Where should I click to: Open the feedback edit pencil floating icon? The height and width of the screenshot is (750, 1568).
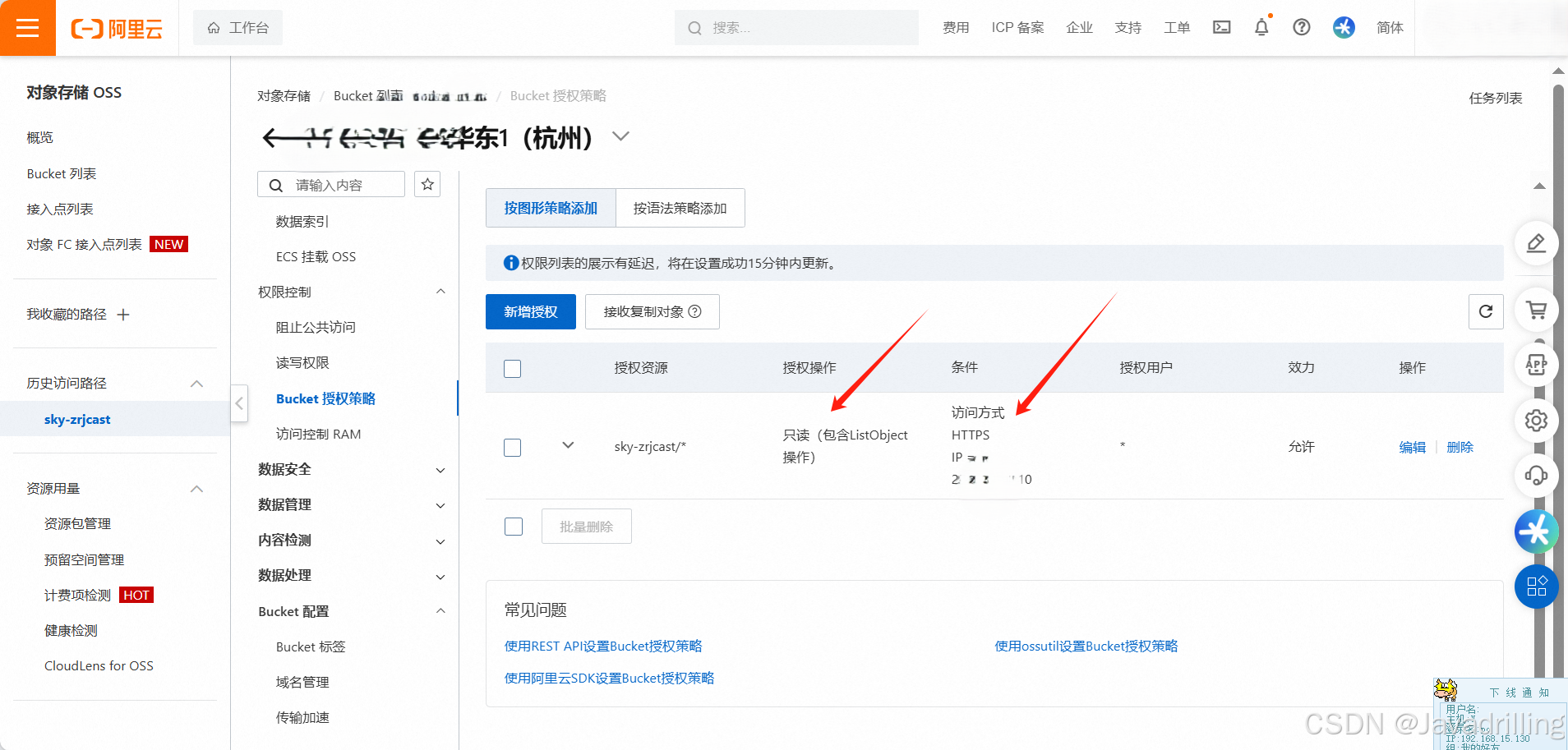click(x=1536, y=243)
